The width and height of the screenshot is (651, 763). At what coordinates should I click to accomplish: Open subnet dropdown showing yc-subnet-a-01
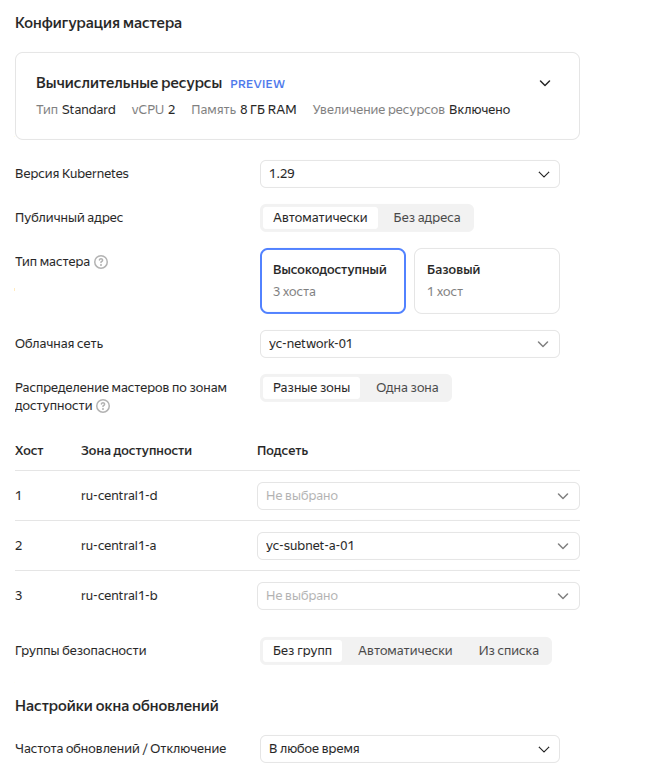click(x=418, y=546)
